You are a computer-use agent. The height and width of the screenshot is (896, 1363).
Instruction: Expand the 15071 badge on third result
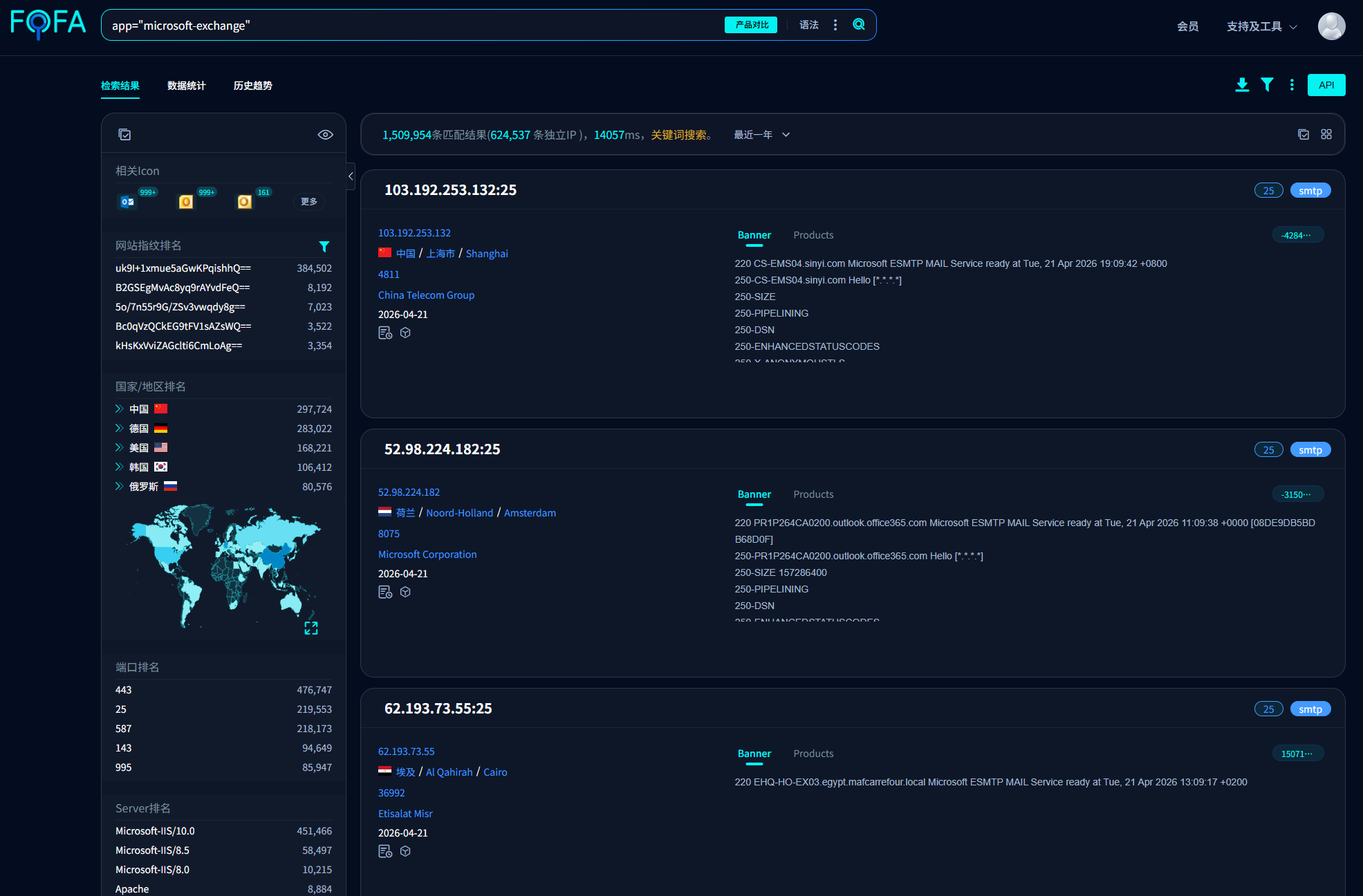[x=1297, y=754]
